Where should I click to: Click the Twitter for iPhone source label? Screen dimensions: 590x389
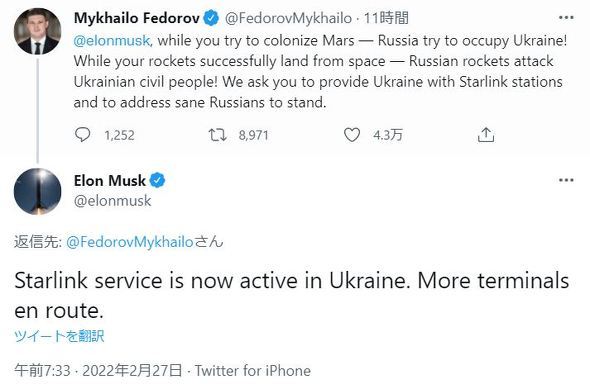click(252, 371)
